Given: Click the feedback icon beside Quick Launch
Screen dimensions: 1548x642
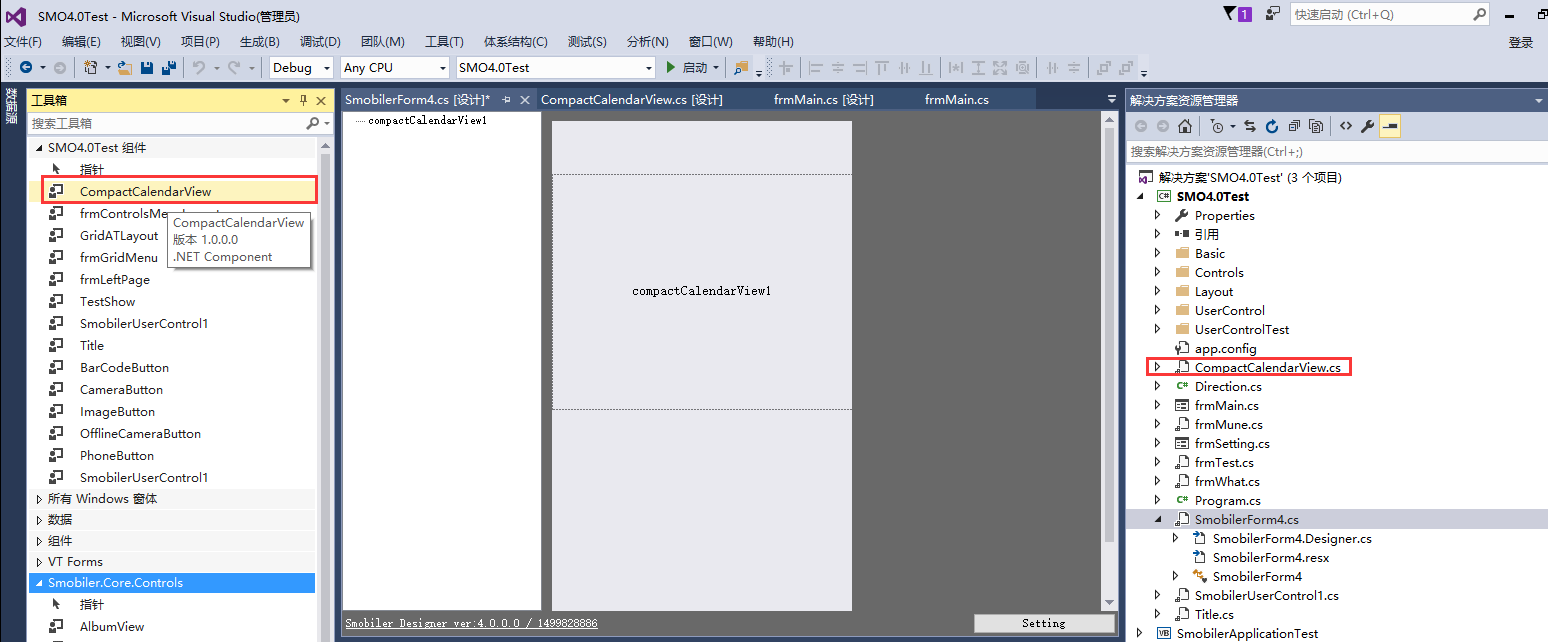Looking at the screenshot, I should (x=1272, y=14).
